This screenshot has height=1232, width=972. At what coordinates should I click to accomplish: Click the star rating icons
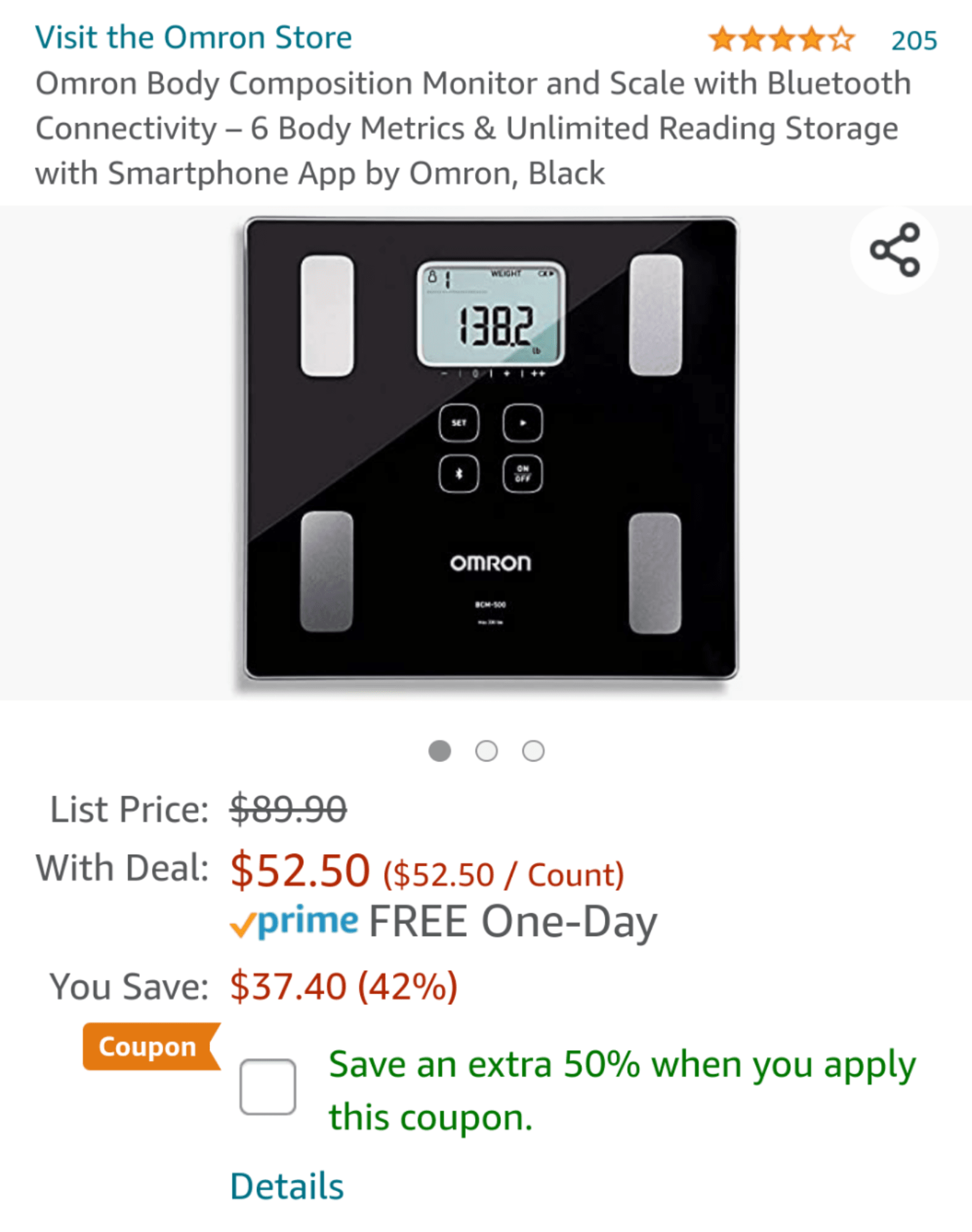(781, 40)
